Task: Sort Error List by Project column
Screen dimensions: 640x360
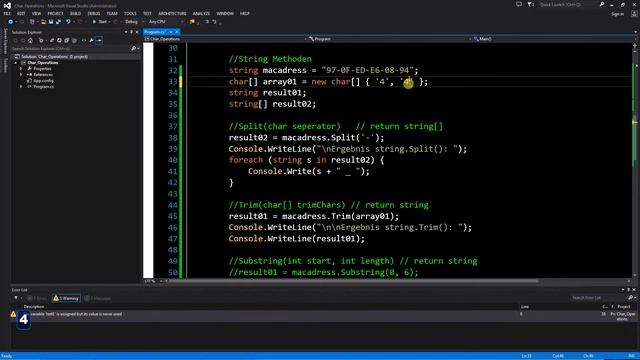Action: click(x=624, y=307)
